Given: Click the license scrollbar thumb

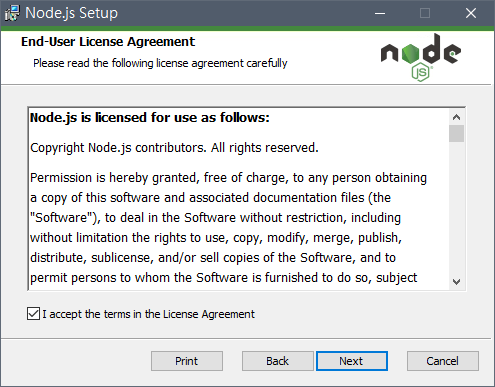Looking at the screenshot, I should 456,133.
